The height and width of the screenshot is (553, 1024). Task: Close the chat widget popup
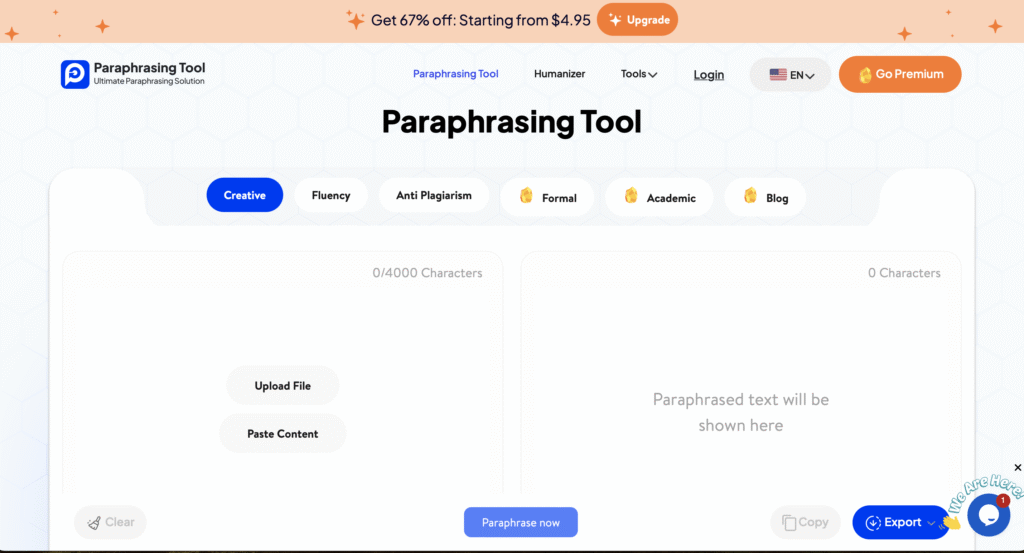(1018, 468)
